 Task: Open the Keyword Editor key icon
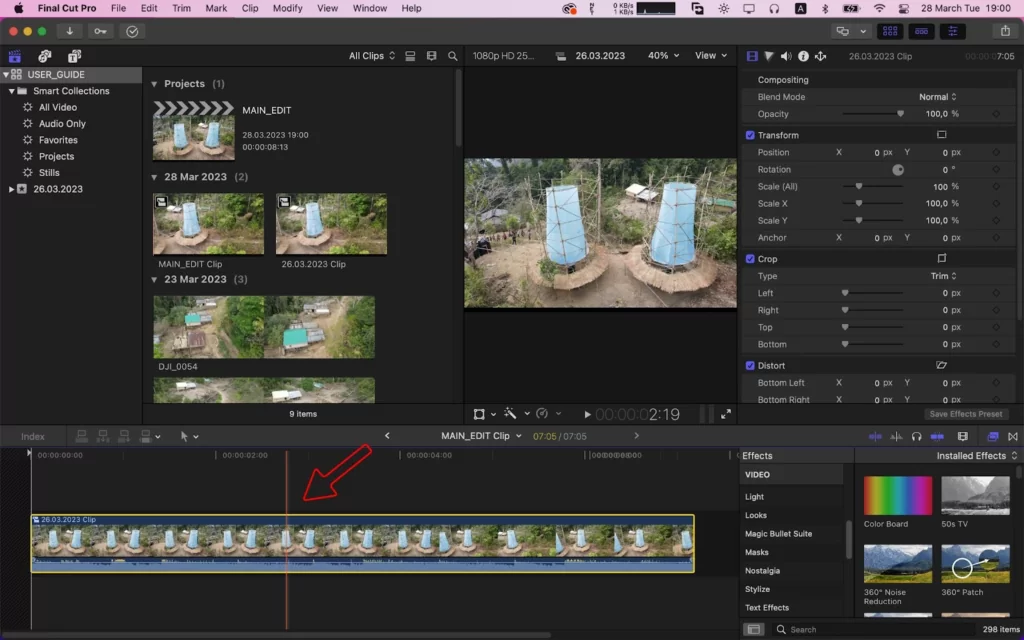pyautogui.click(x=100, y=31)
